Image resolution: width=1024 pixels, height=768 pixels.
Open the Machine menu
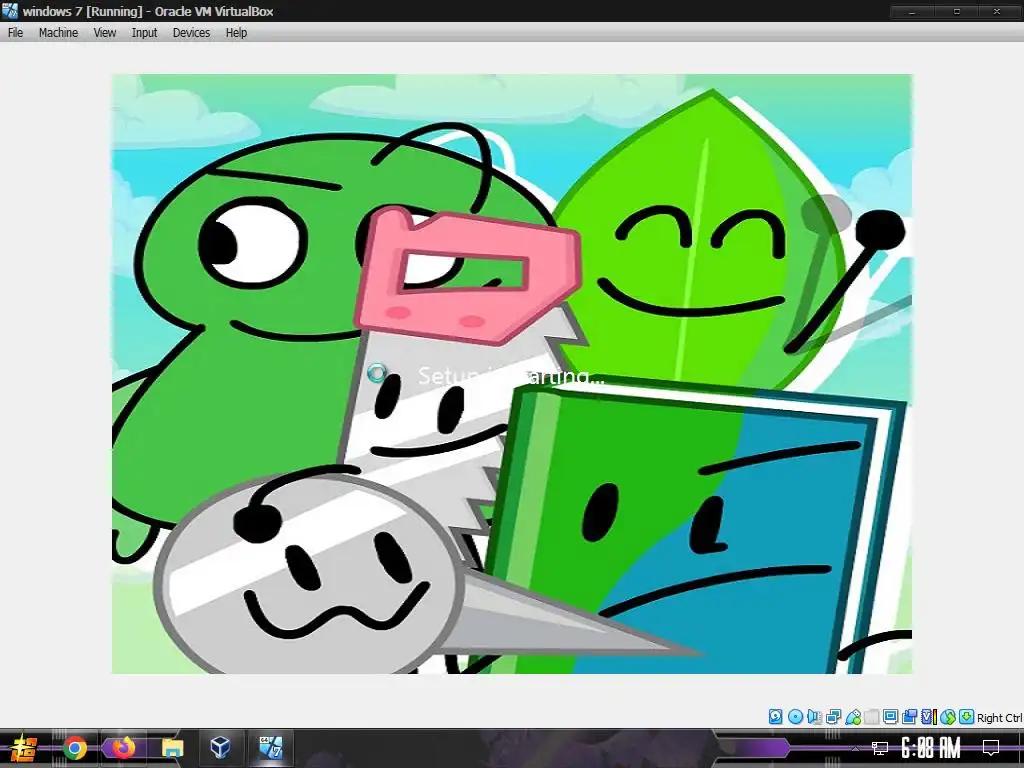pos(58,33)
